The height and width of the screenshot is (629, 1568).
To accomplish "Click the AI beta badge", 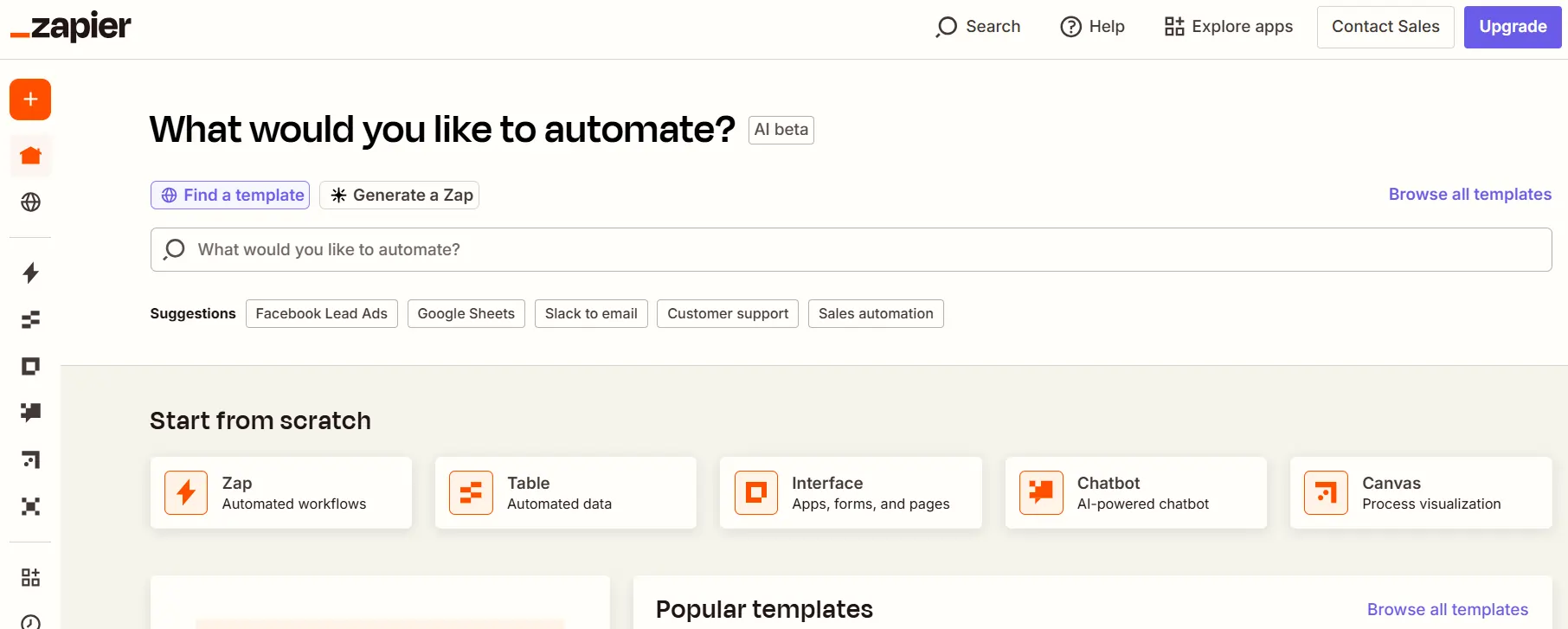I will point(781,130).
